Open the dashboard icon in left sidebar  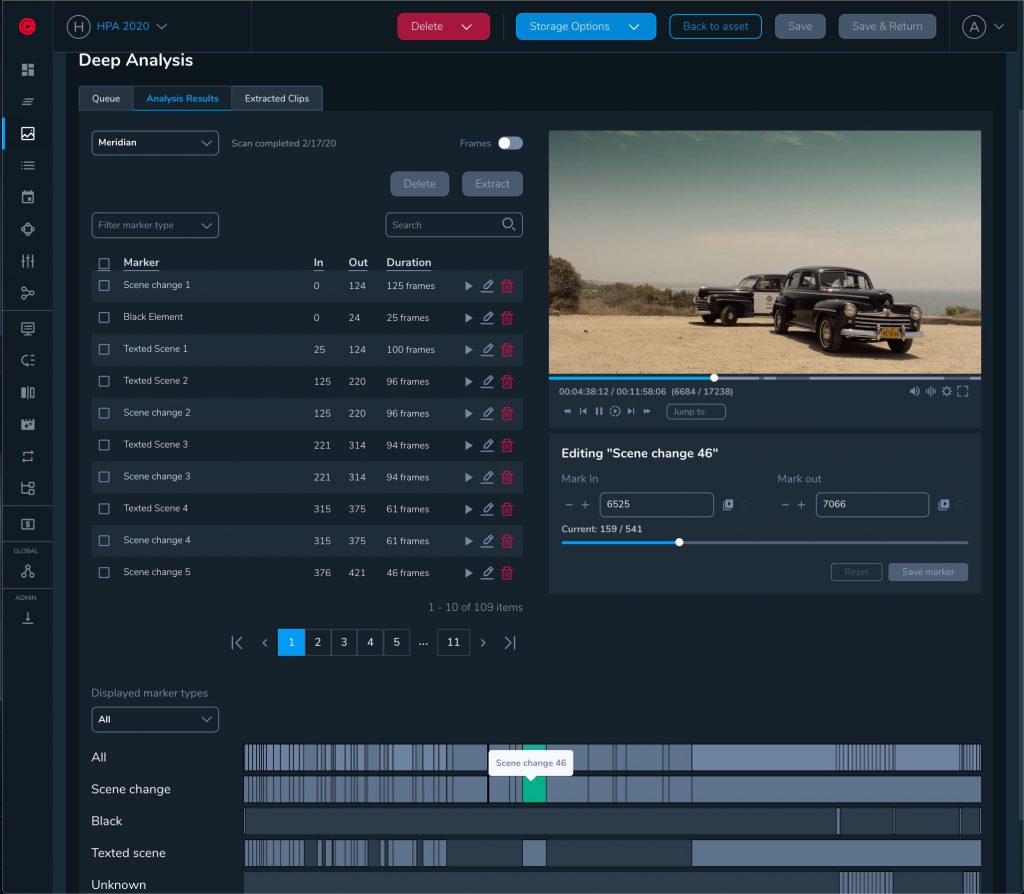(x=28, y=70)
